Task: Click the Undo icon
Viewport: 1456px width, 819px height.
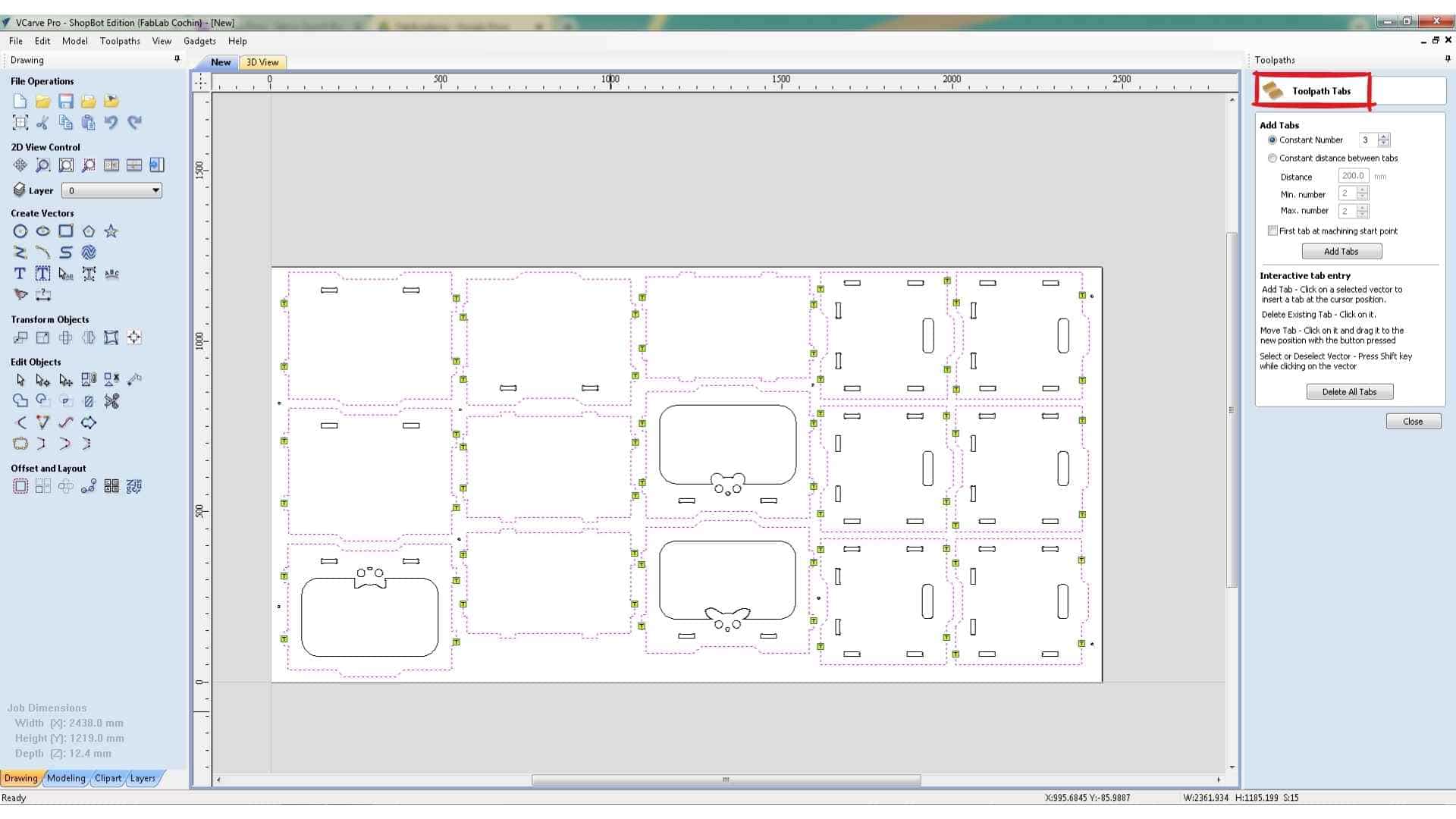Action: pyautogui.click(x=111, y=122)
